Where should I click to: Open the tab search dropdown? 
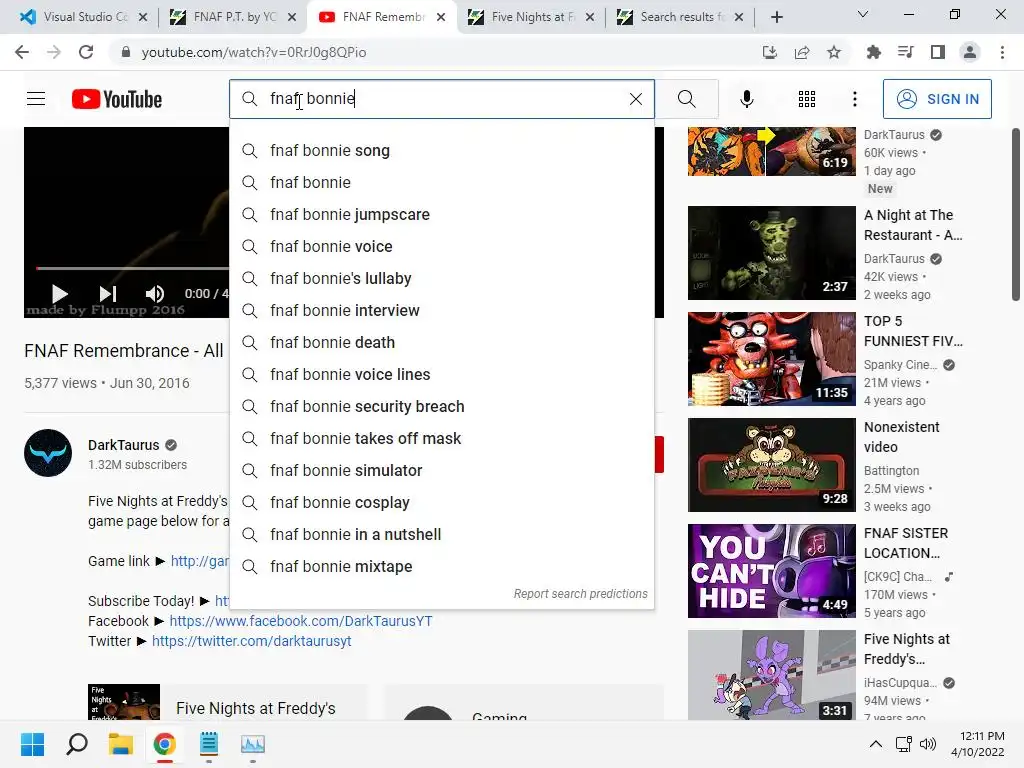pos(862,14)
